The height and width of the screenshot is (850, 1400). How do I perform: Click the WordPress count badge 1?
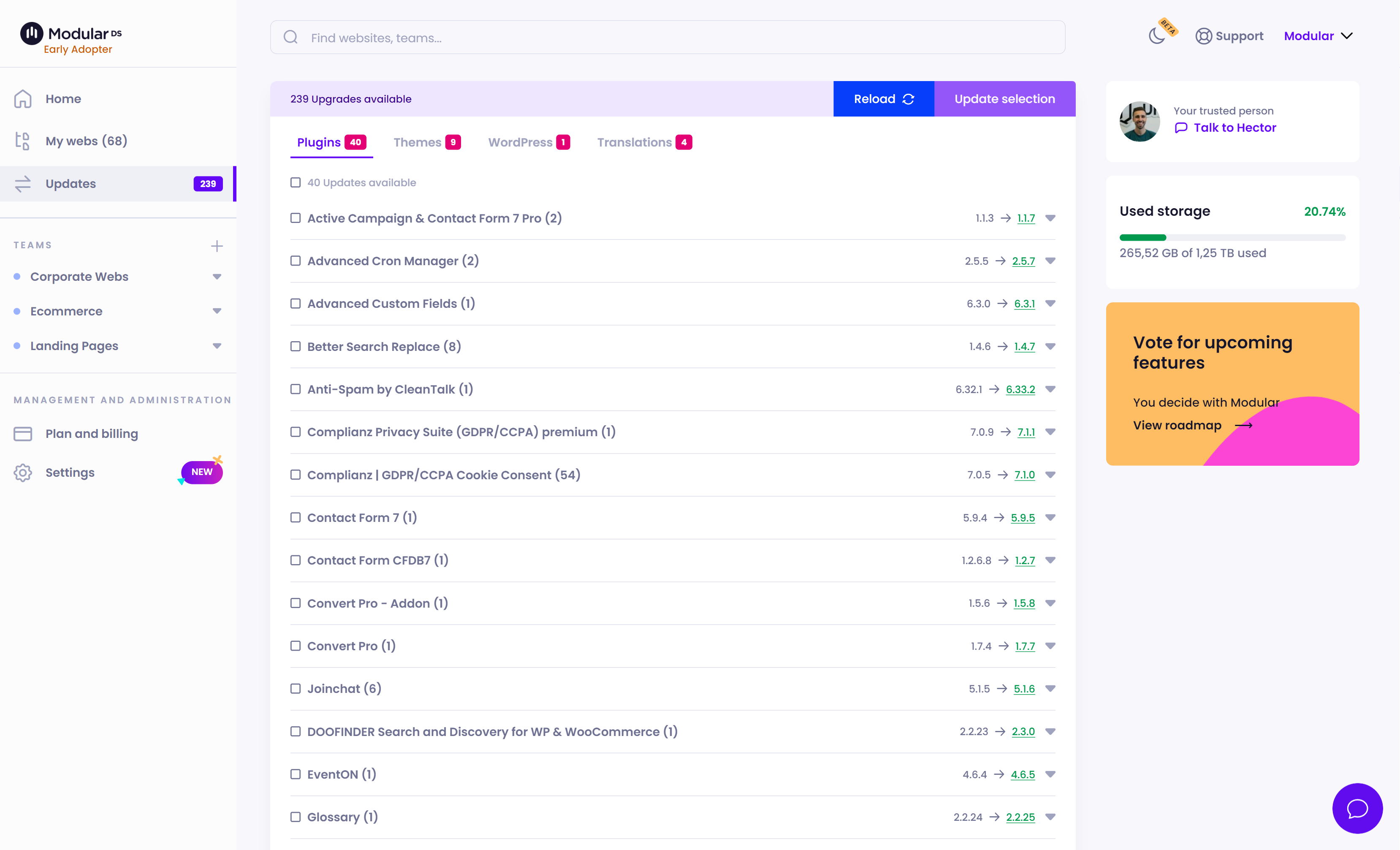point(562,142)
